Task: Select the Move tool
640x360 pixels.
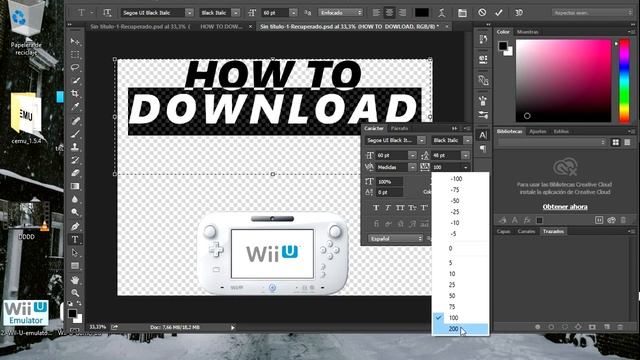Action: [x=75, y=41]
